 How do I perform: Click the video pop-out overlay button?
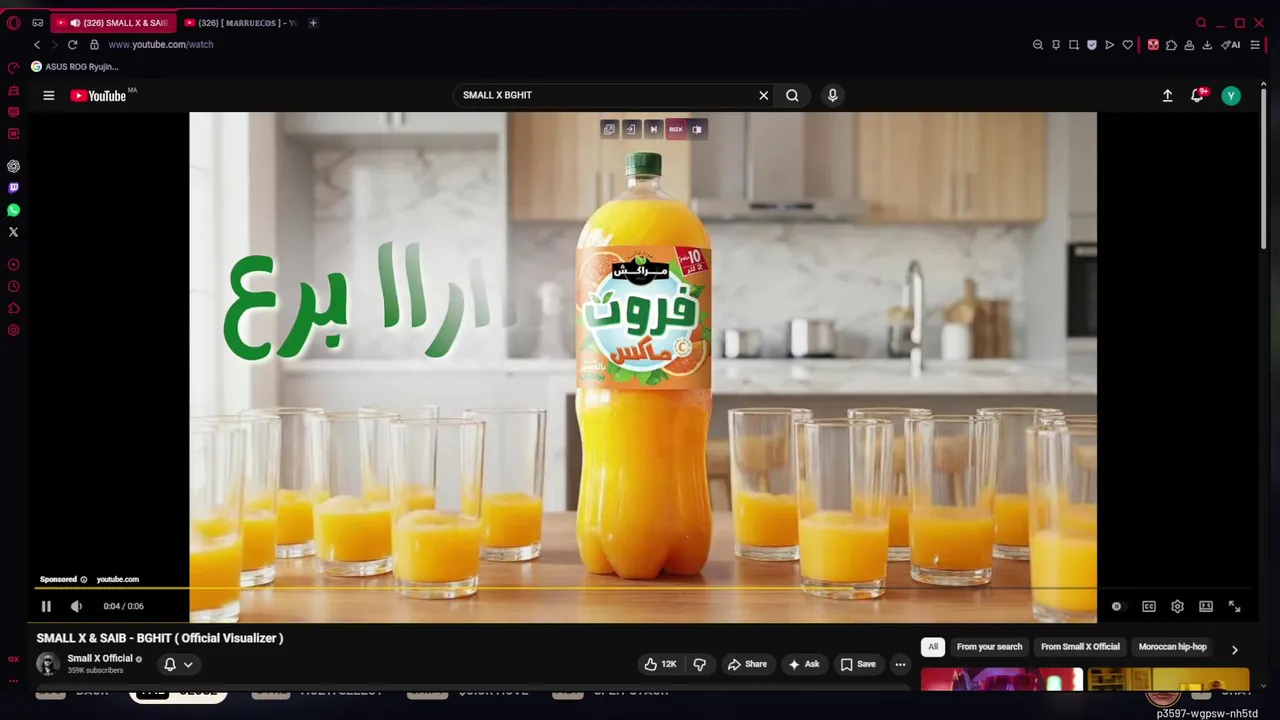(609, 129)
